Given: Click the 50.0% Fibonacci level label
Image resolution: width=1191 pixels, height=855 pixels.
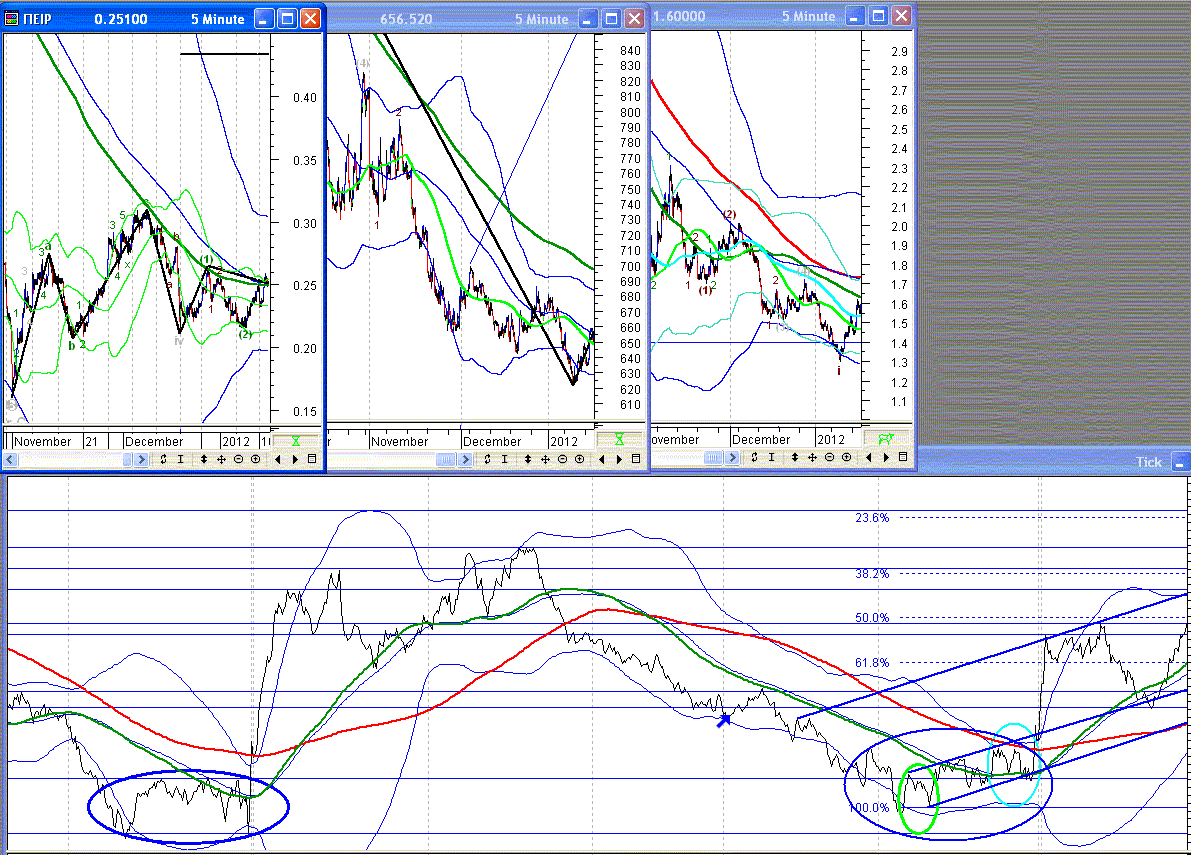Looking at the screenshot, I should coord(872,618).
